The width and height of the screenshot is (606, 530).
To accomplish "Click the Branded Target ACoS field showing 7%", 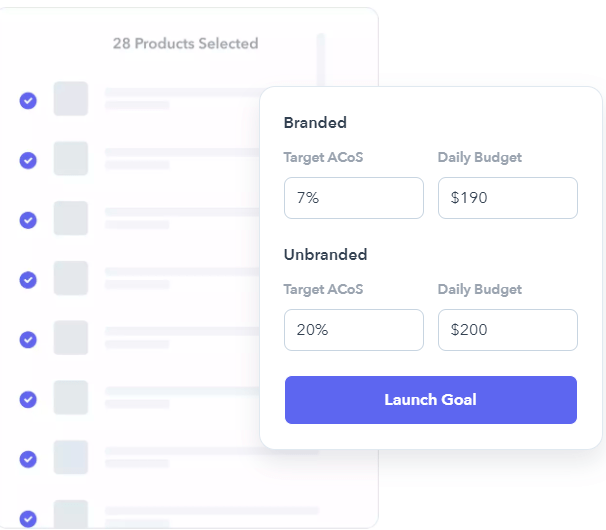I will coord(353,198).
